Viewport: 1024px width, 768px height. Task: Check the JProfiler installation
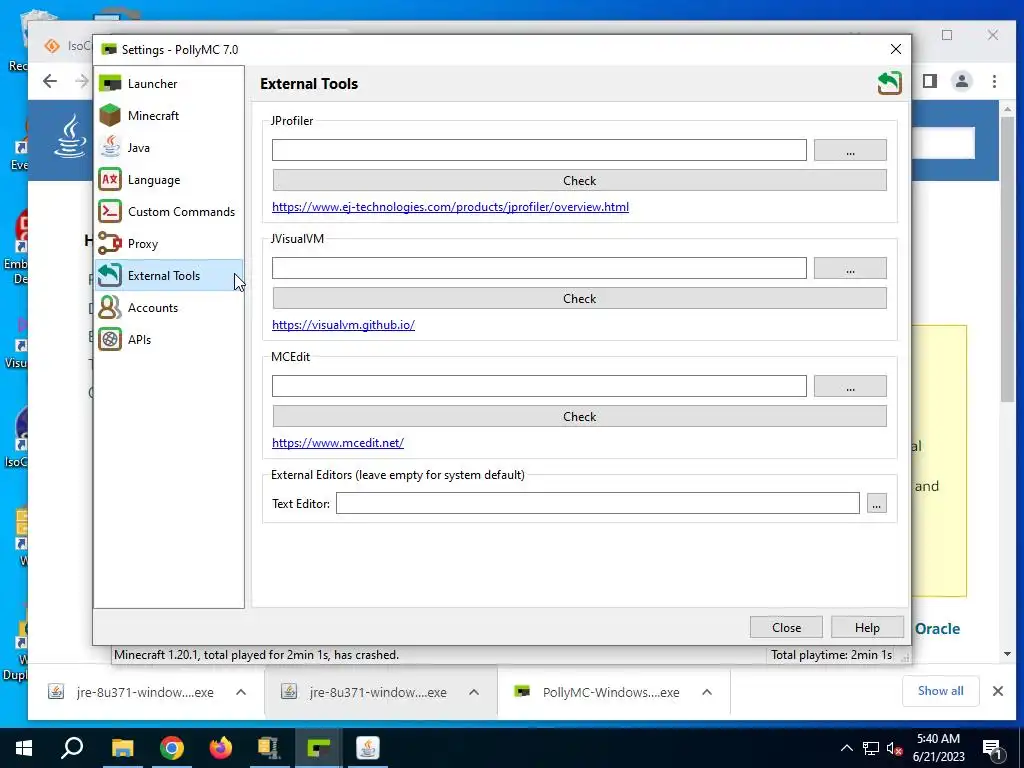[579, 180]
